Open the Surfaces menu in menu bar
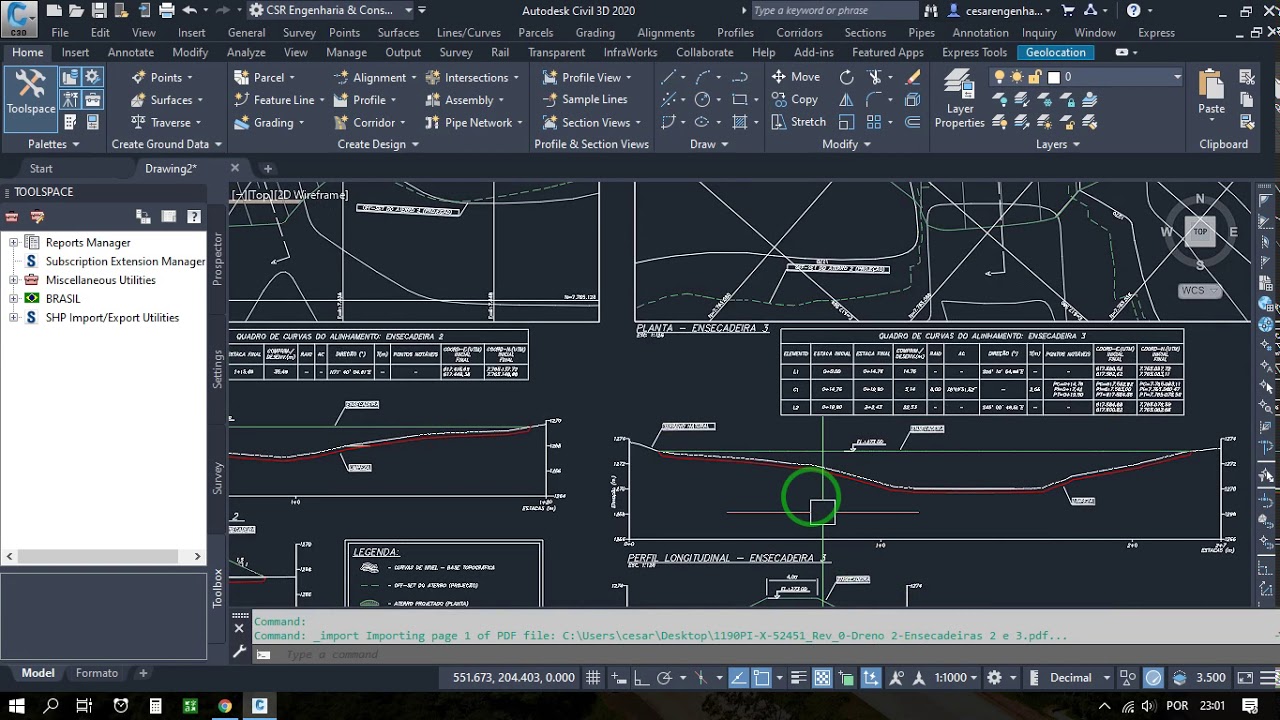 (398, 32)
